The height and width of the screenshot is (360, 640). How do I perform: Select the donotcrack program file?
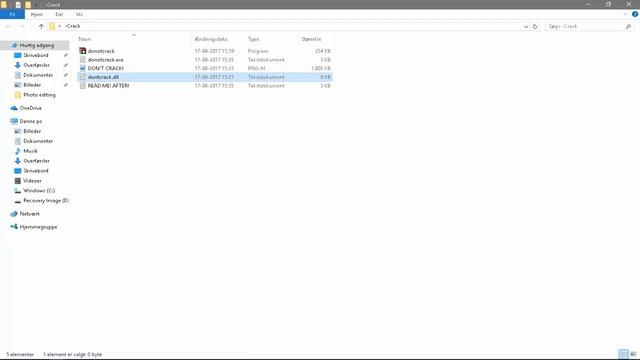(x=205, y=51)
